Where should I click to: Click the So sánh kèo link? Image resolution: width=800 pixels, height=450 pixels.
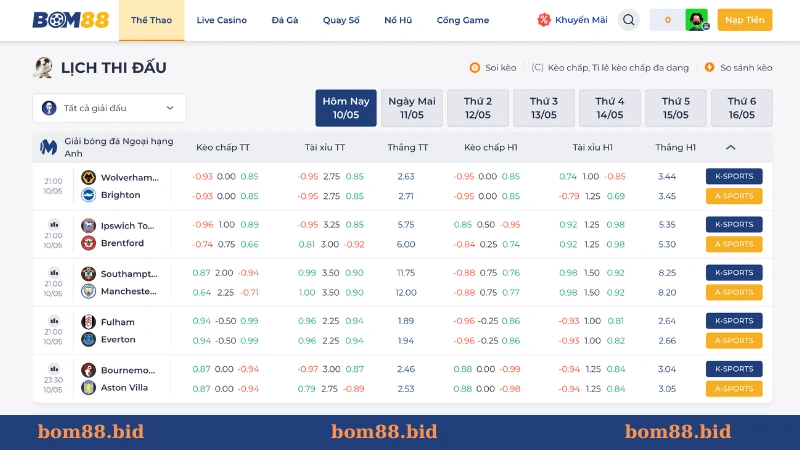tap(746, 67)
